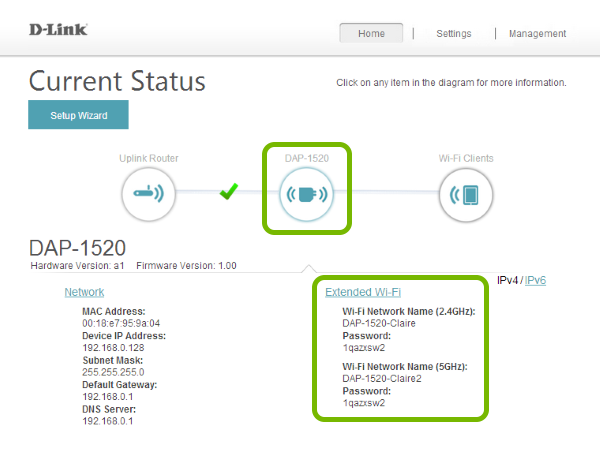Open the Settings menu
This screenshot has width=600, height=449.
point(454,34)
